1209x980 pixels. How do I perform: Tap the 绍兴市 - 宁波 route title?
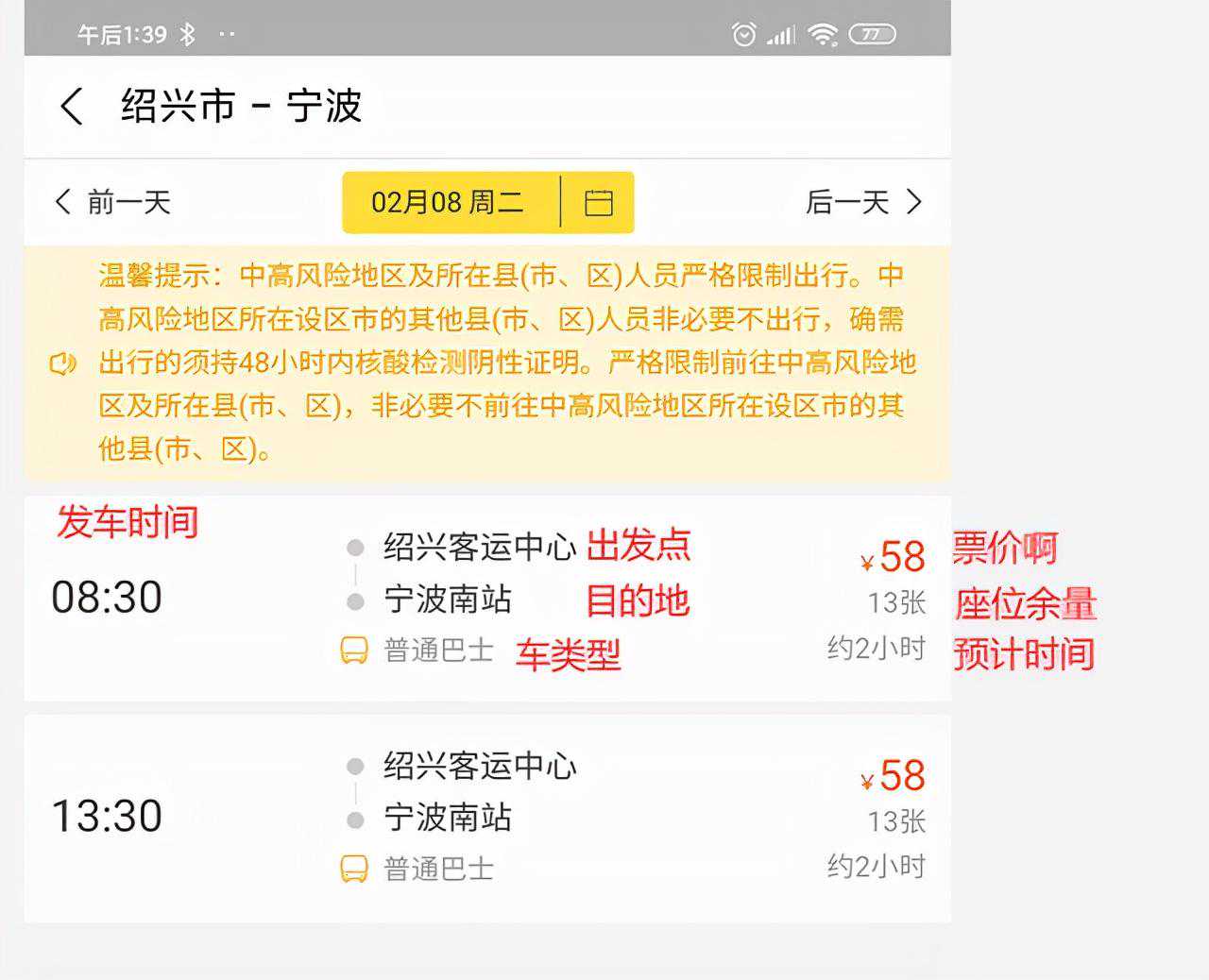pos(241,106)
